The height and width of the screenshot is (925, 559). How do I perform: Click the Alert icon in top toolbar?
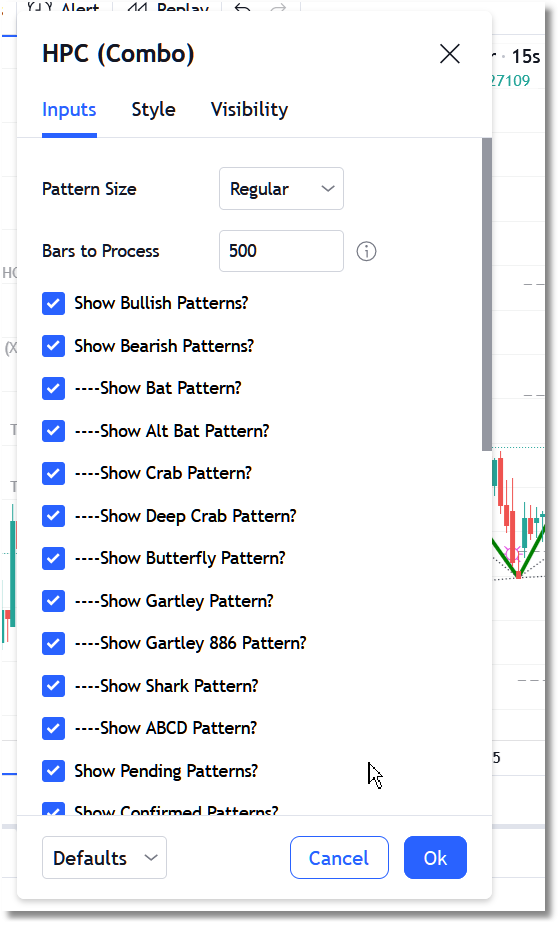tap(40, 7)
